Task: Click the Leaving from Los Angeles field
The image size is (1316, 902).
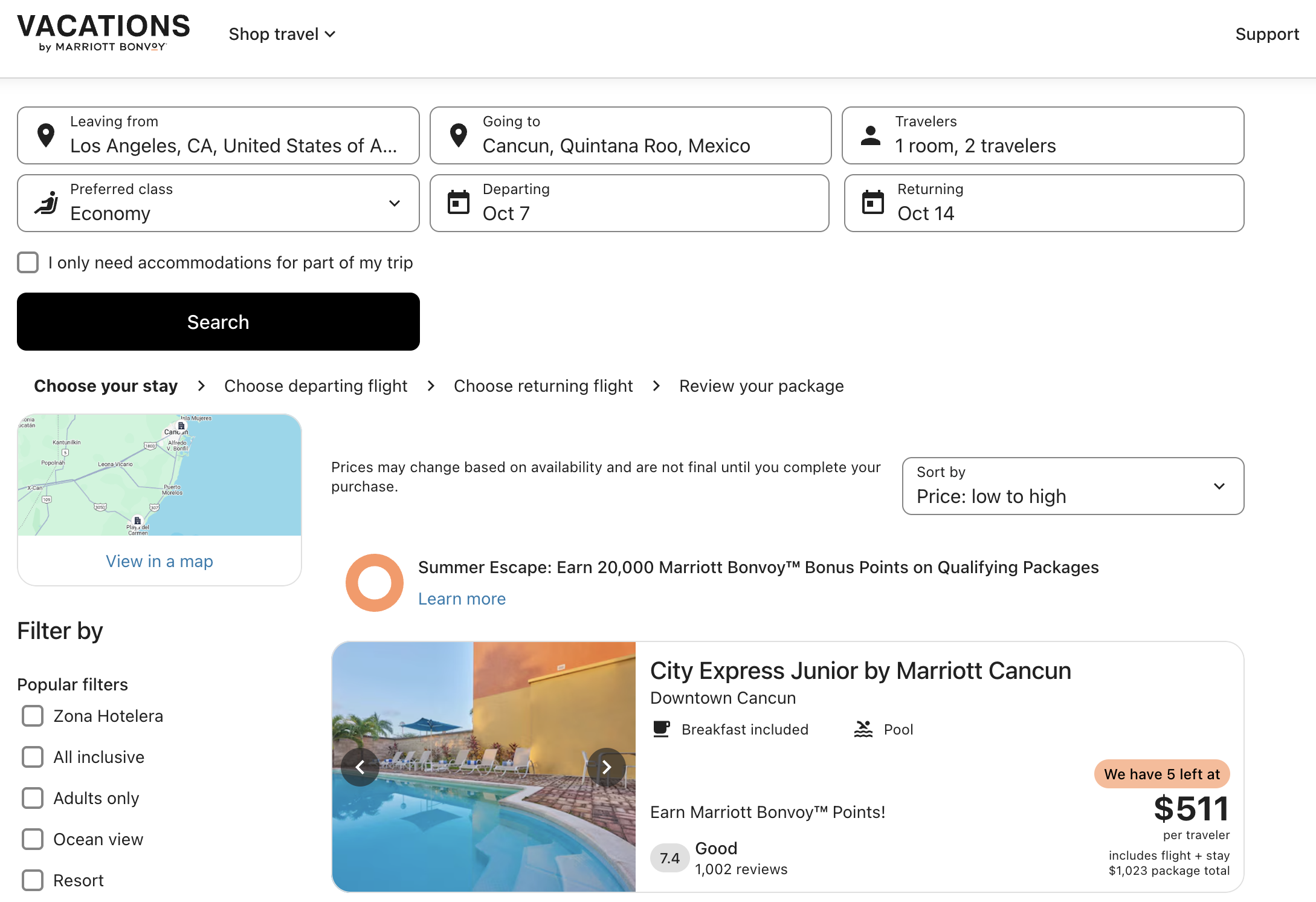Action: (x=218, y=135)
